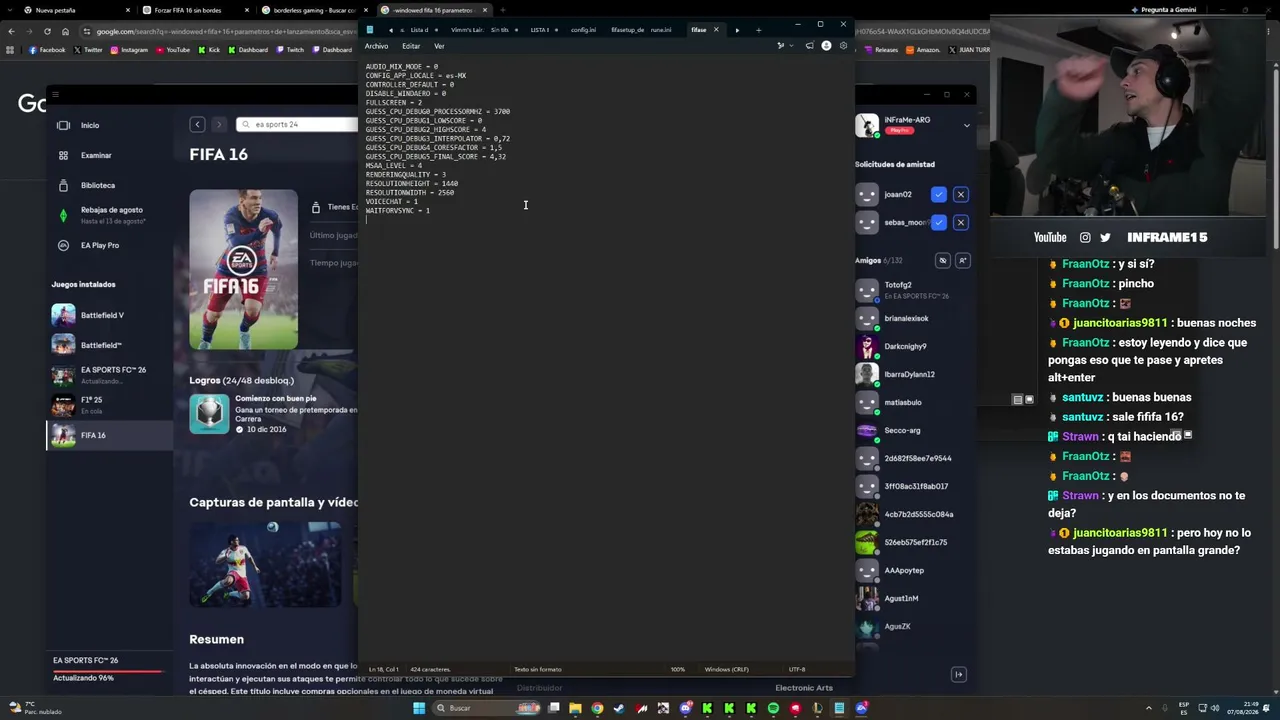Go back in the EA app

tap(197, 124)
